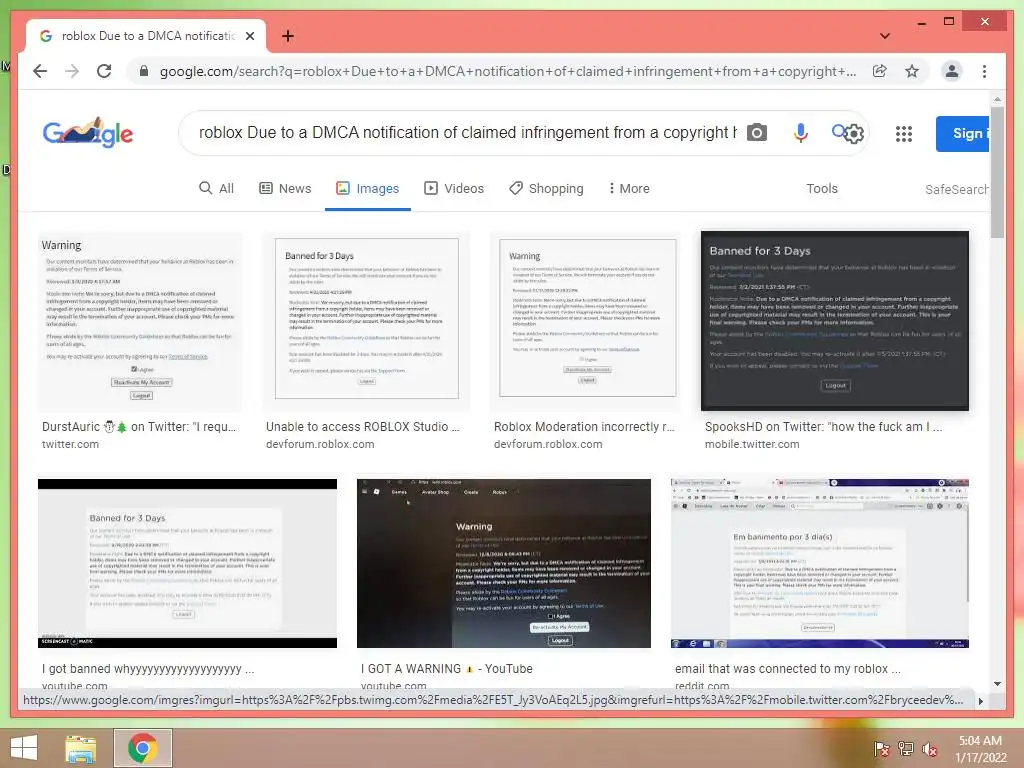Click scrollbar down arrow
1024x768 pixels.
pyautogui.click(x=997, y=684)
